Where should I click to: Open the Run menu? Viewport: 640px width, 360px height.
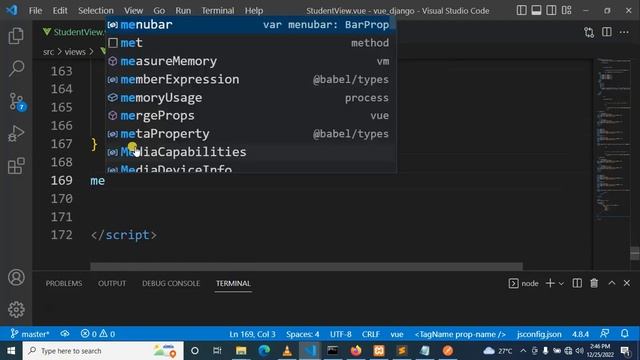click(183, 11)
